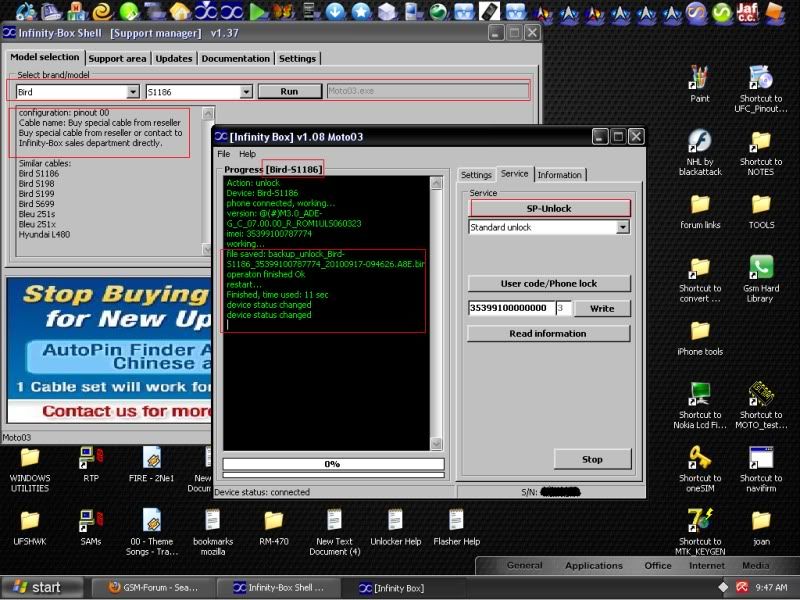Open the WINDOWS UTILITIES folder

click(x=30, y=469)
